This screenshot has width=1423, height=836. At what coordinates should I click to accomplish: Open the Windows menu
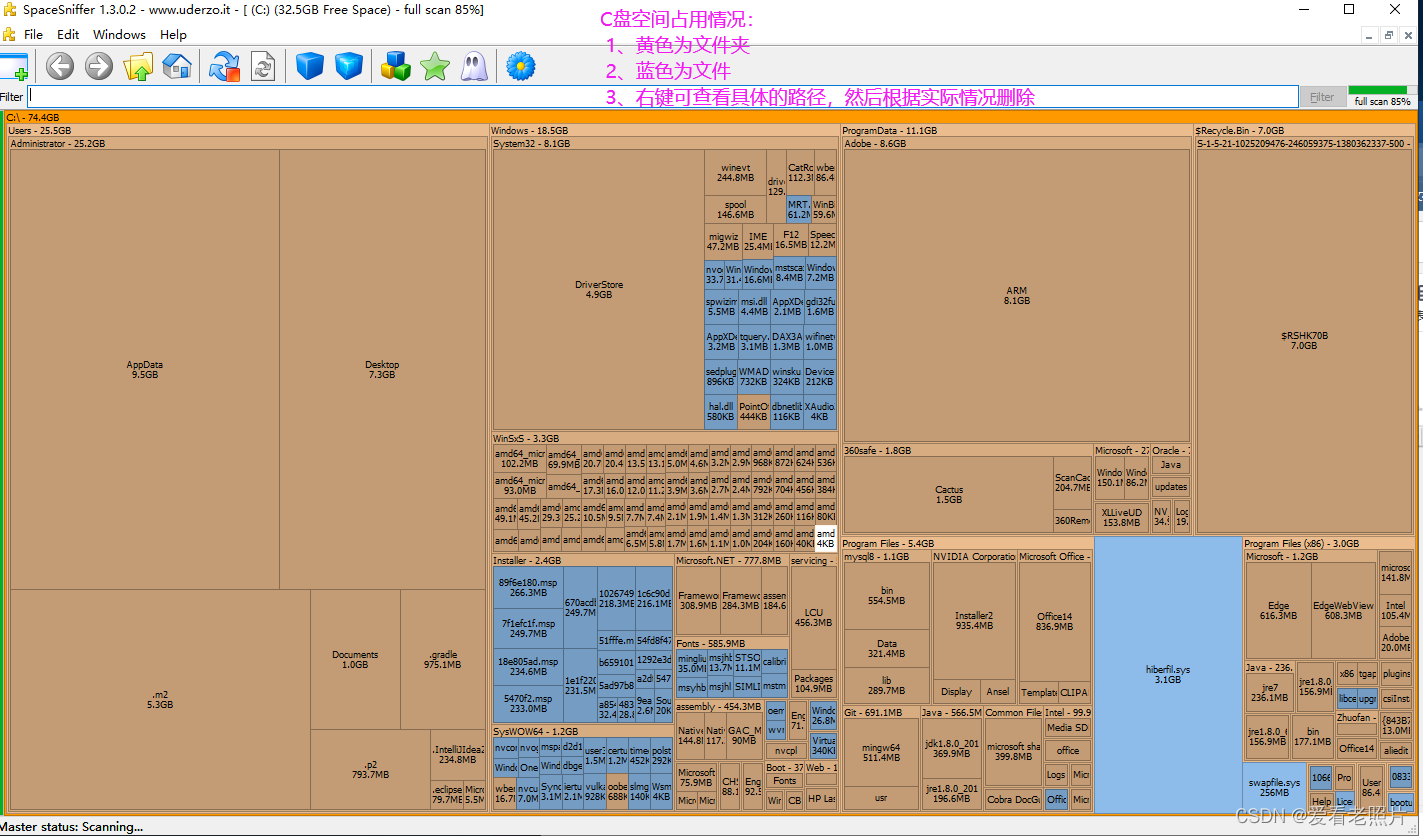pyautogui.click(x=119, y=34)
